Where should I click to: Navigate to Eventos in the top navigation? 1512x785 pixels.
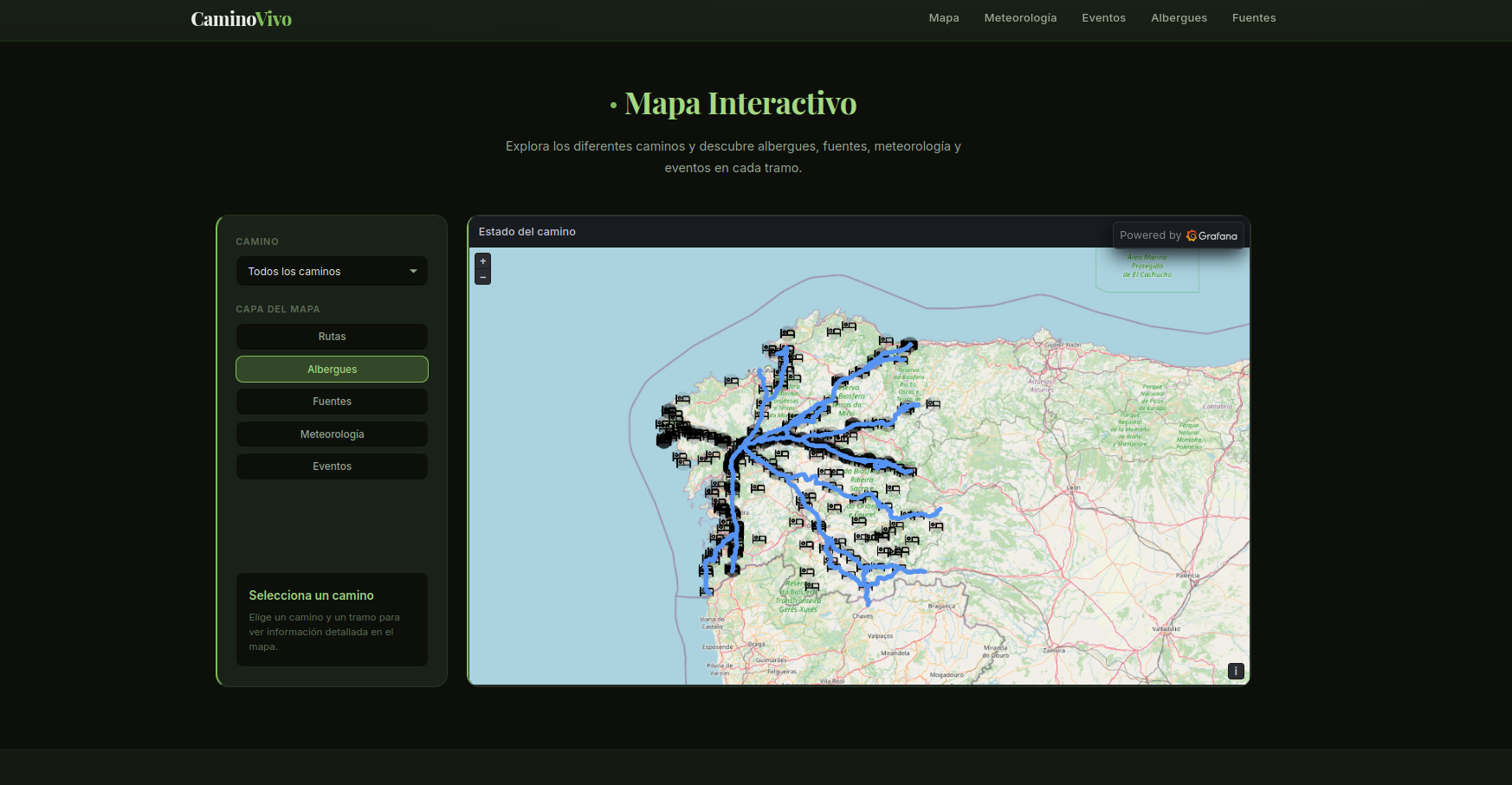[x=1103, y=18]
